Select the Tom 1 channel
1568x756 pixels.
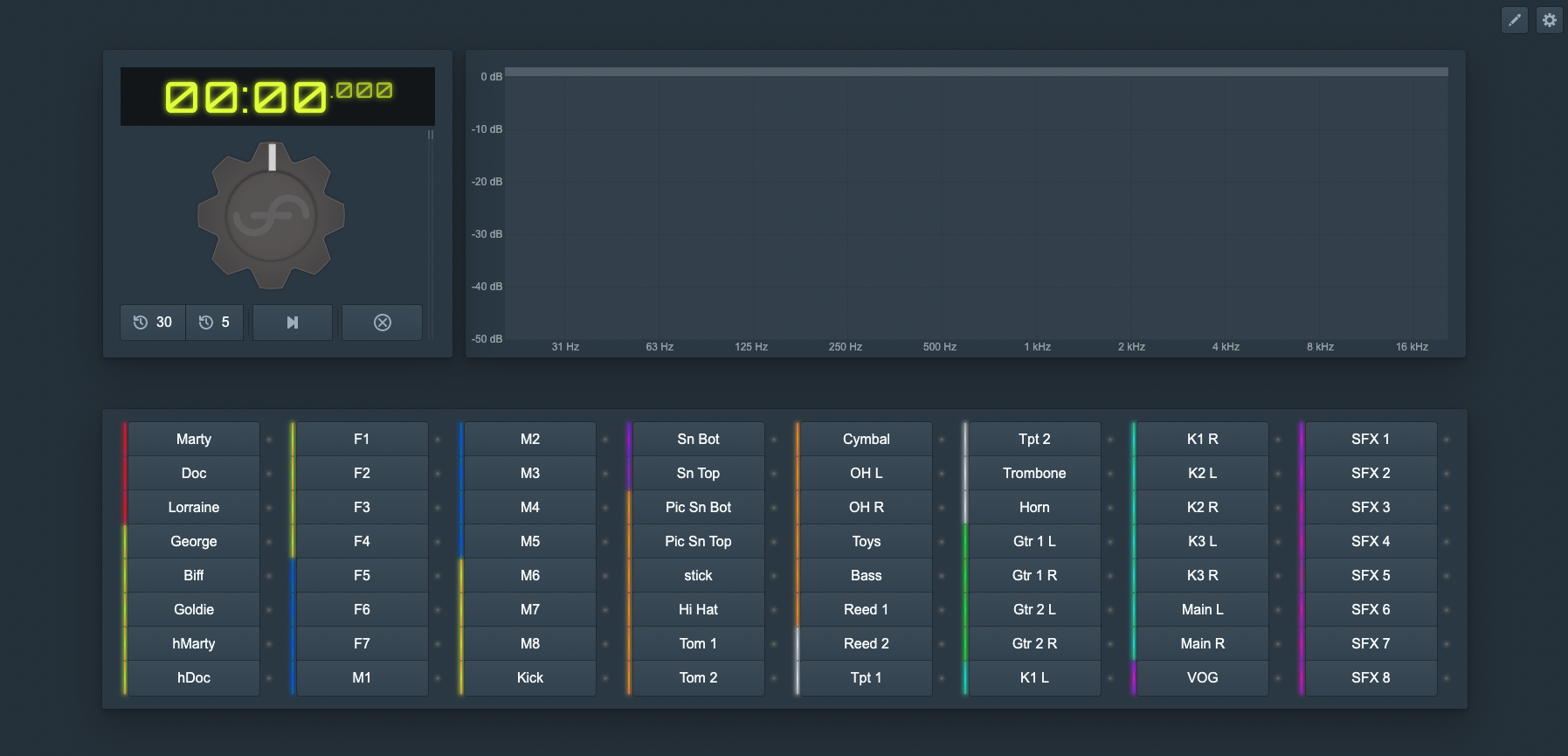(698, 643)
